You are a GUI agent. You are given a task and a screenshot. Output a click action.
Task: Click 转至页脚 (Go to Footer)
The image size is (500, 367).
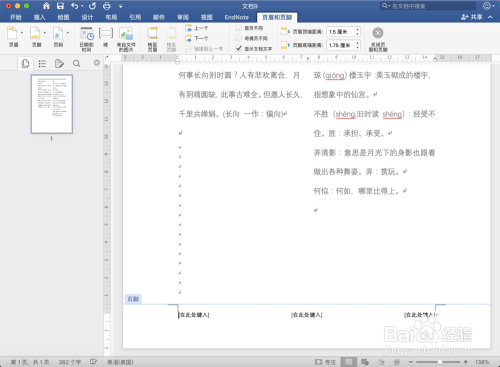point(171,39)
